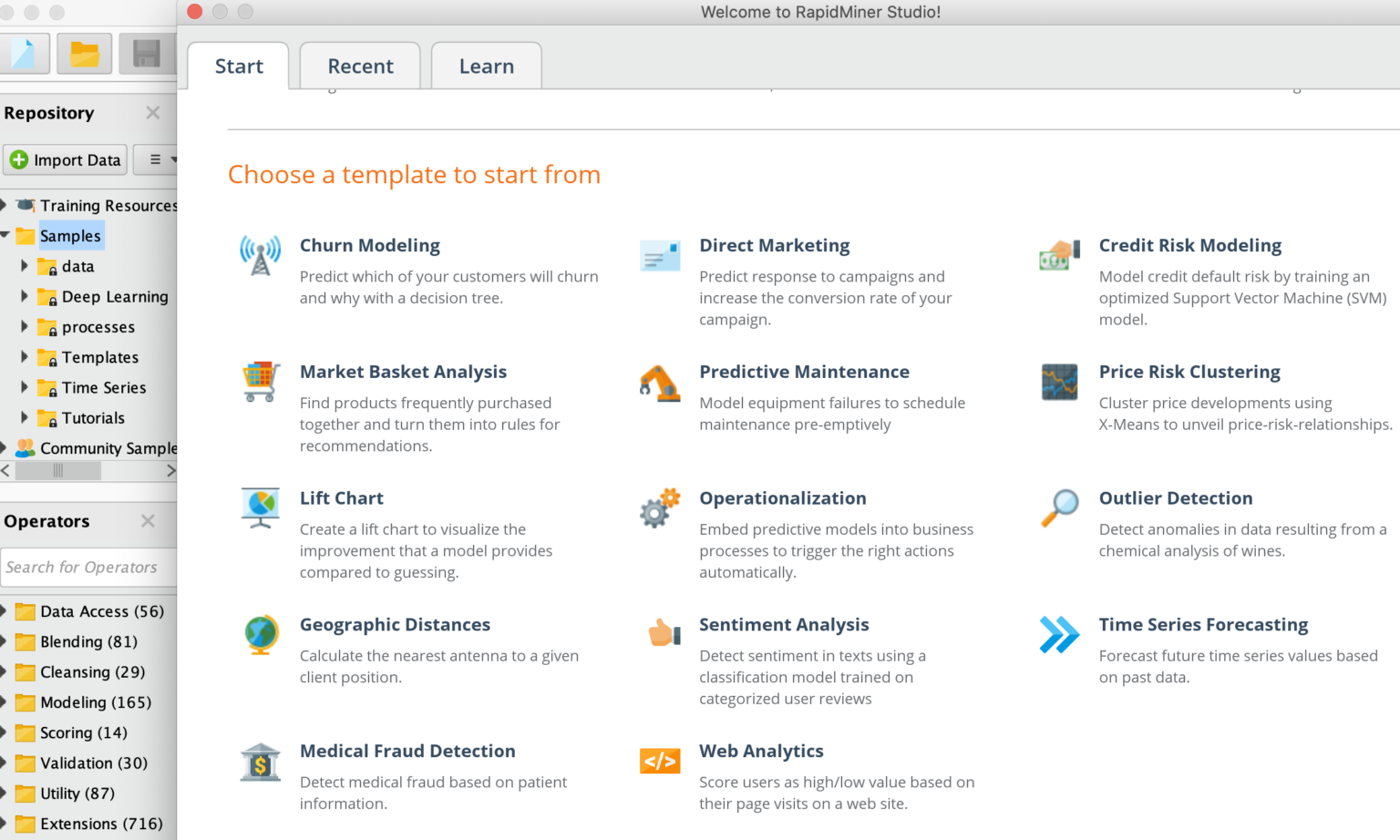Close the Repository panel
This screenshot has width=1400, height=840.
click(153, 112)
